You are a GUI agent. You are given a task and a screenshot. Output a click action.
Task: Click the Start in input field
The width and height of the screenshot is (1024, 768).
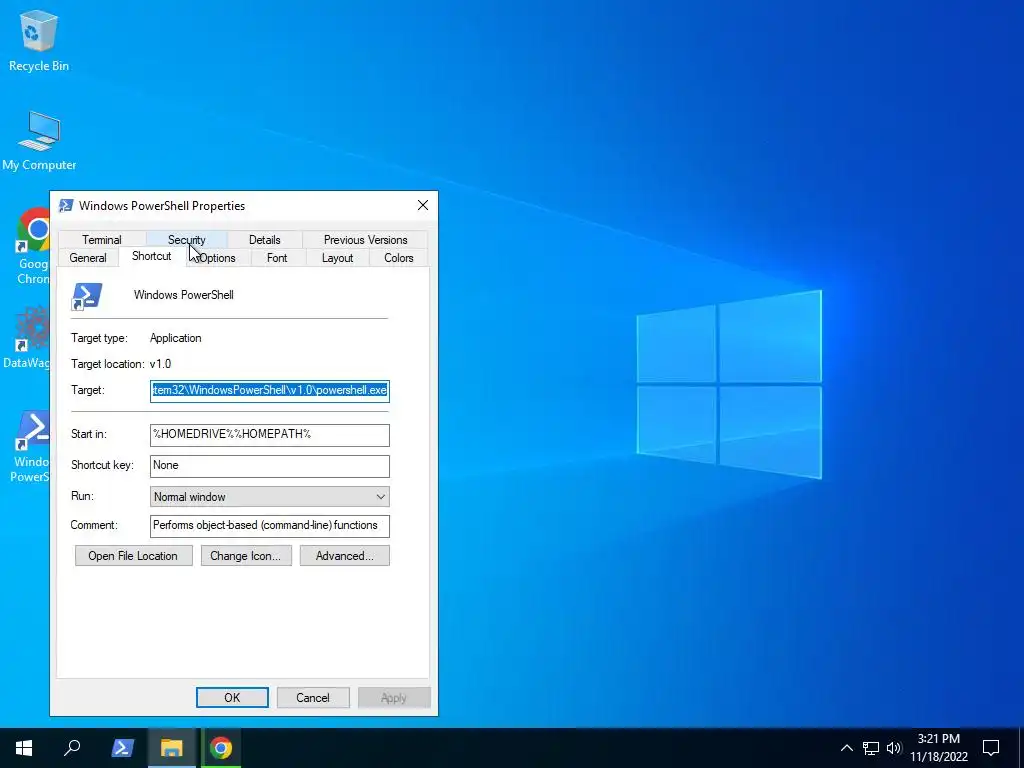270,435
